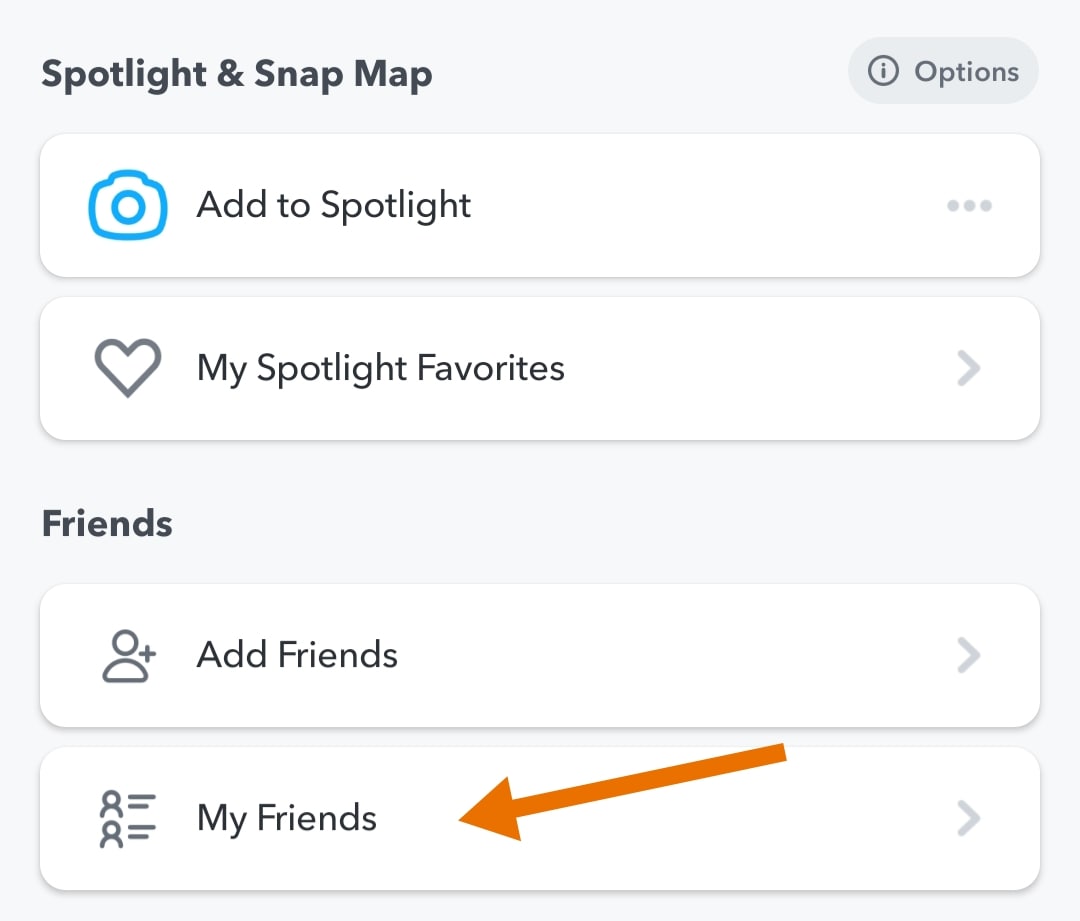Tap empty space inside My Spotlight Favorites card
This screenshot has width=1080, height=921.
point(760,369)
